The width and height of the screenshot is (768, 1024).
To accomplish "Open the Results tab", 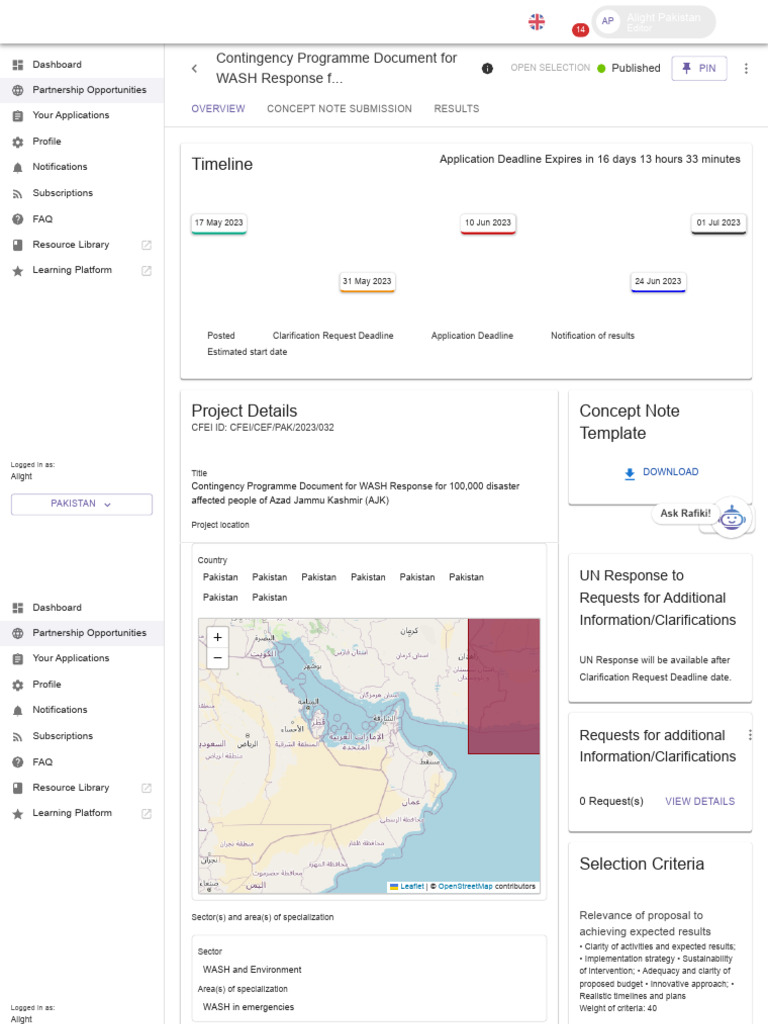I will coord(456,109).
